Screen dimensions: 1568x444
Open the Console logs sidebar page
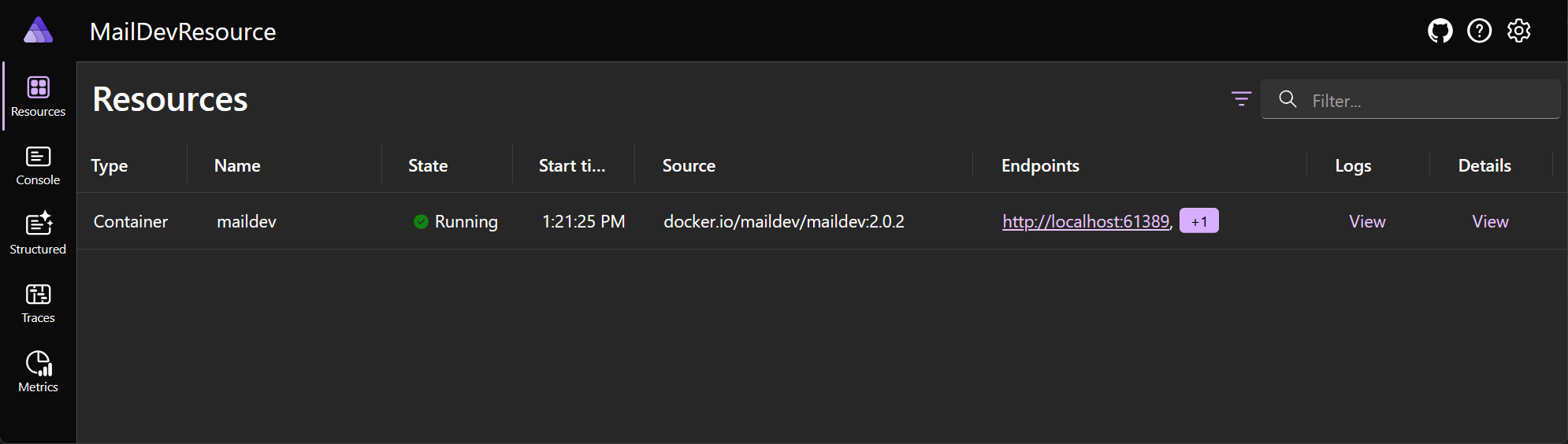[38, 165]
